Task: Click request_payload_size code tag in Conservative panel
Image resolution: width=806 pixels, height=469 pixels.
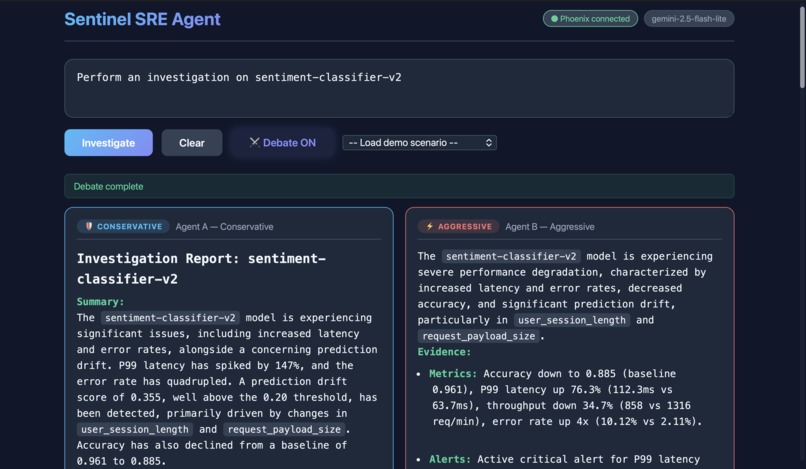Action: pos(284,429)
